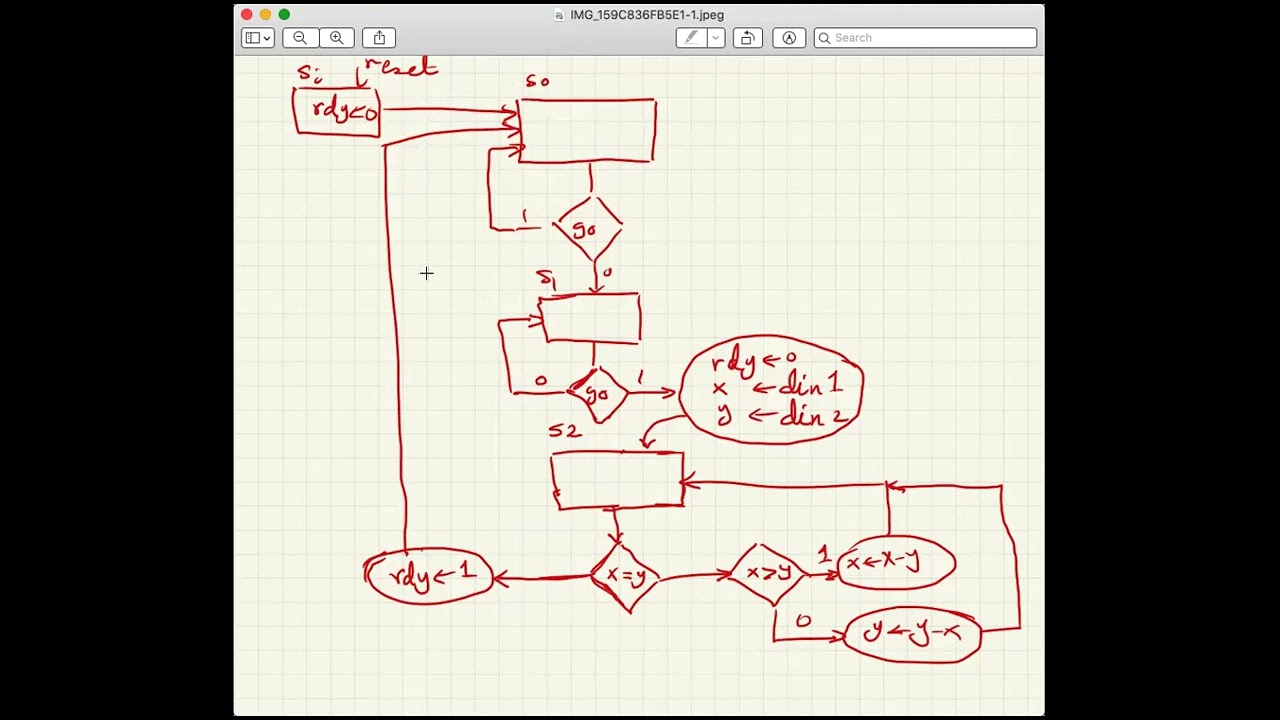Viewport: 1280px width, 720px height.
Task: Minimize the window with yellow button
Action: click(x=265, y=15)
